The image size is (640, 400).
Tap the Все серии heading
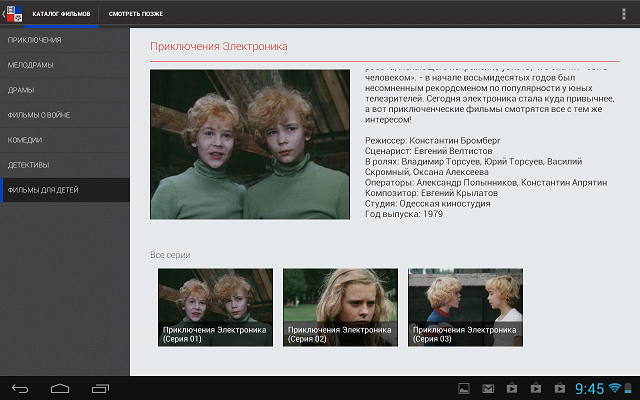pyautogui.click(x=170, y=255)
